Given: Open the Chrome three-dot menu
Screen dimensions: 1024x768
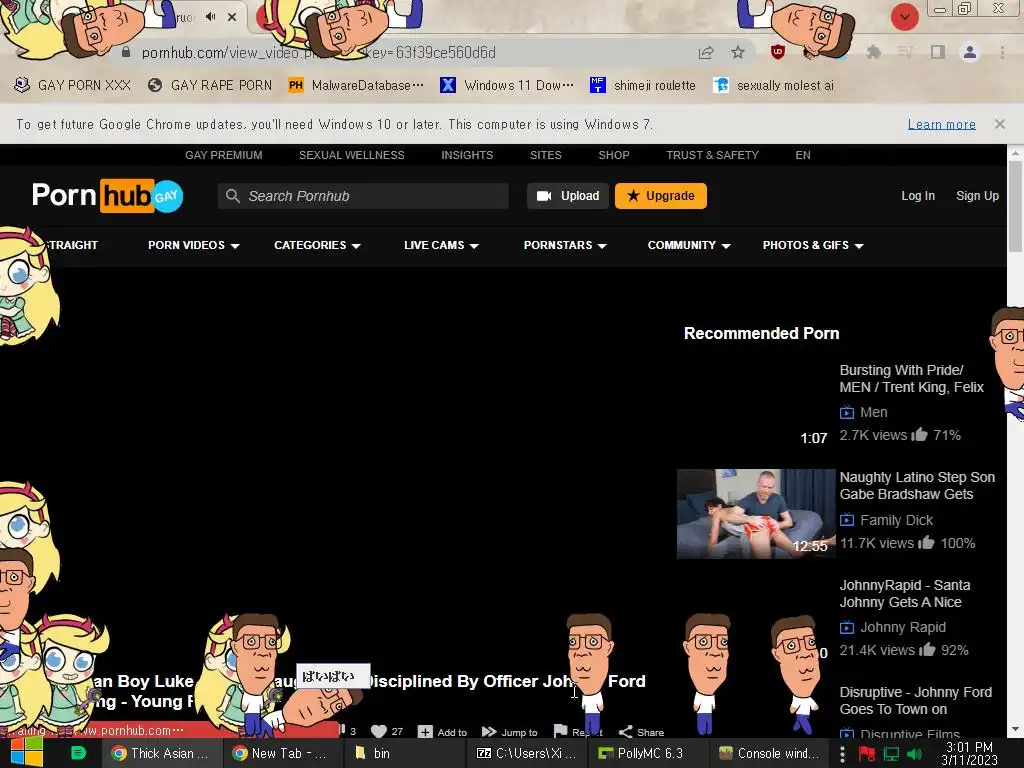Looking at the screenshot, I should tap(1002, 52).
